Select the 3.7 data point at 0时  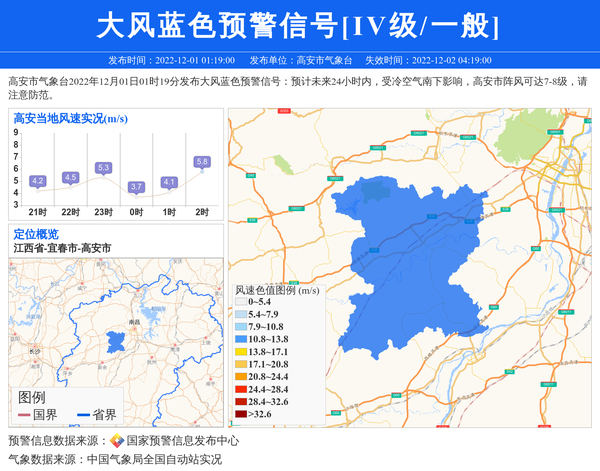pyautogui.click(x=137, y=187)
